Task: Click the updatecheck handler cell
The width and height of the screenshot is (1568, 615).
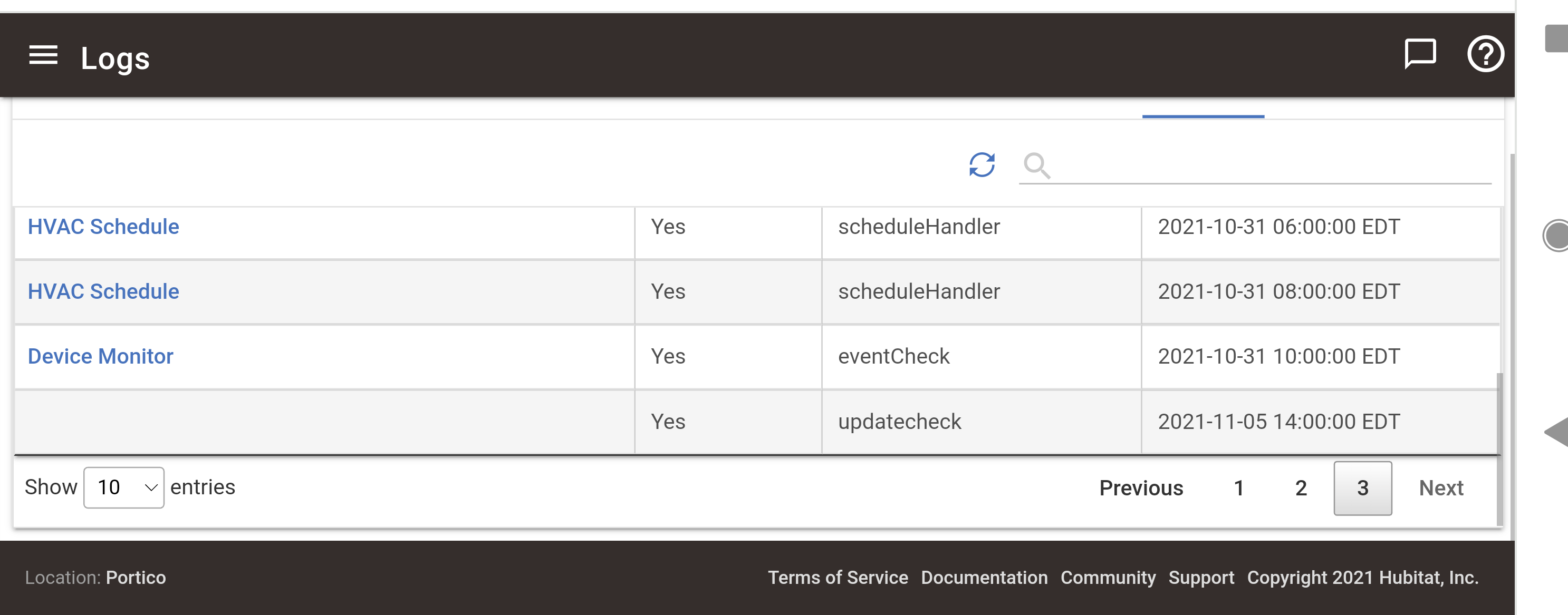Action: [x=981, y=422]
